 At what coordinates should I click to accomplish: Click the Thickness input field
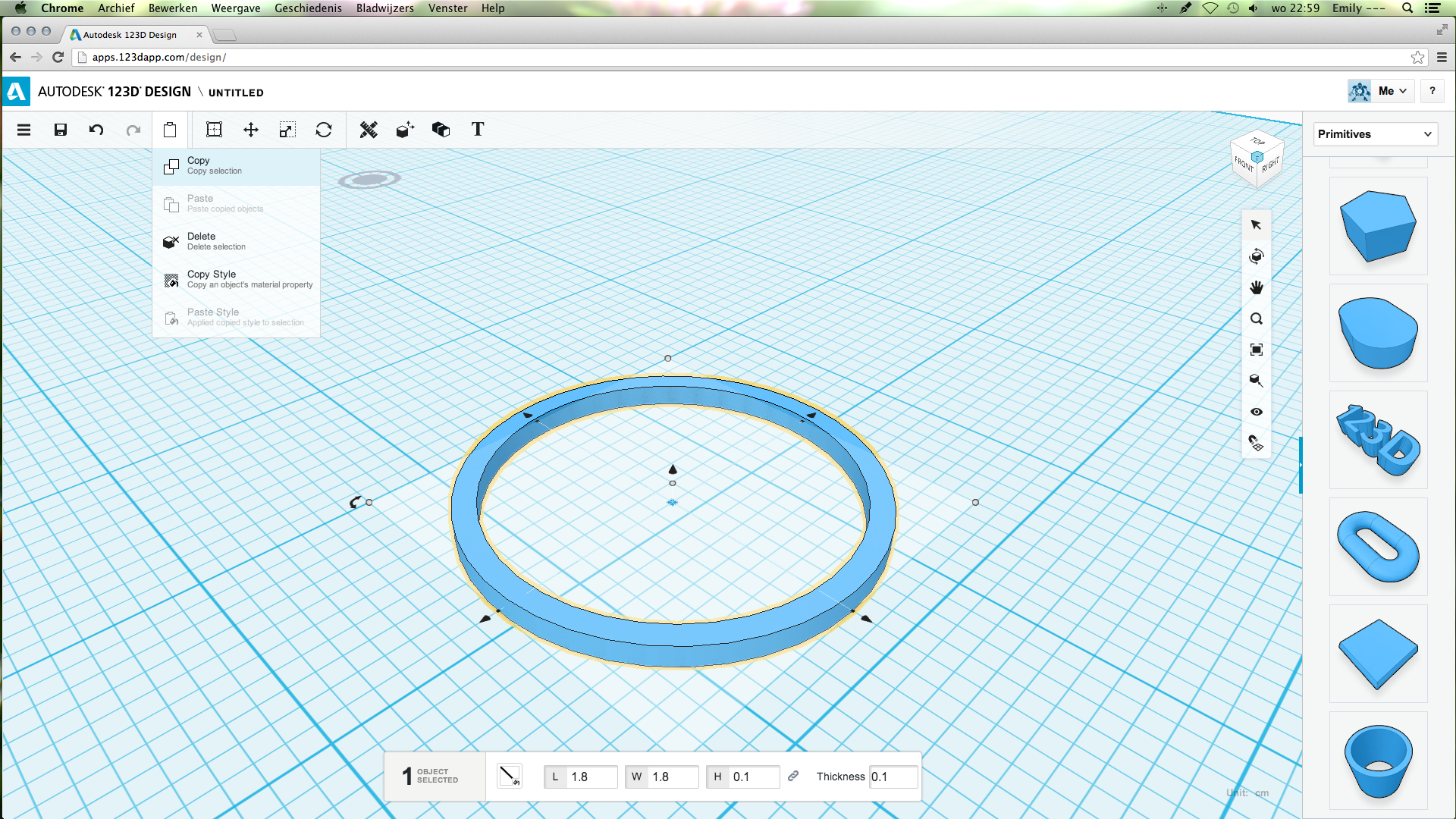click(x=893, y=777)
